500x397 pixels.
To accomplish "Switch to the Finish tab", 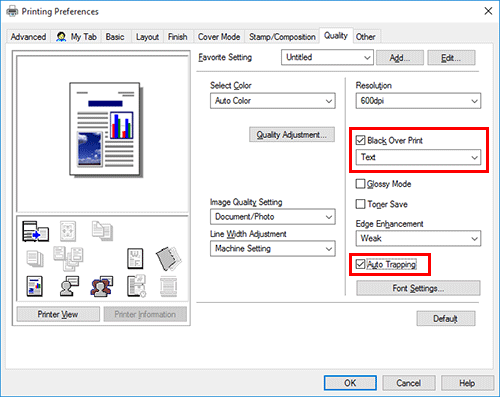I will click(178, 37).
